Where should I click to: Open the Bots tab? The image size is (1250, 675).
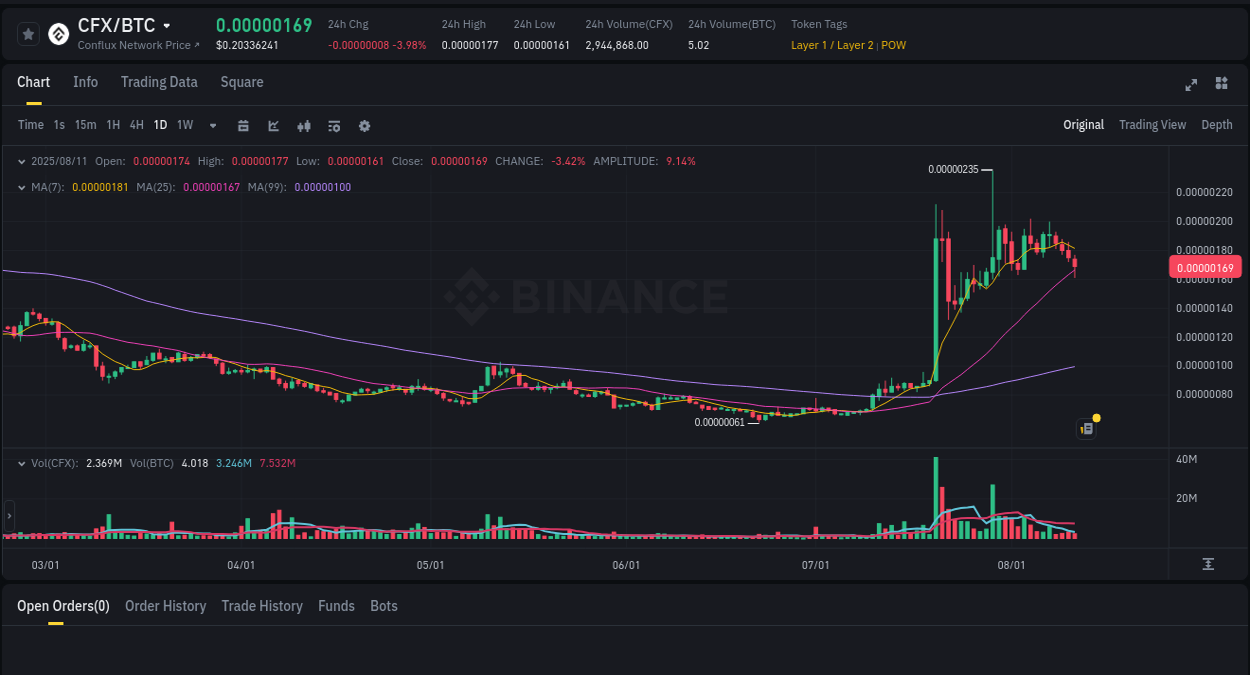[384, 606]
